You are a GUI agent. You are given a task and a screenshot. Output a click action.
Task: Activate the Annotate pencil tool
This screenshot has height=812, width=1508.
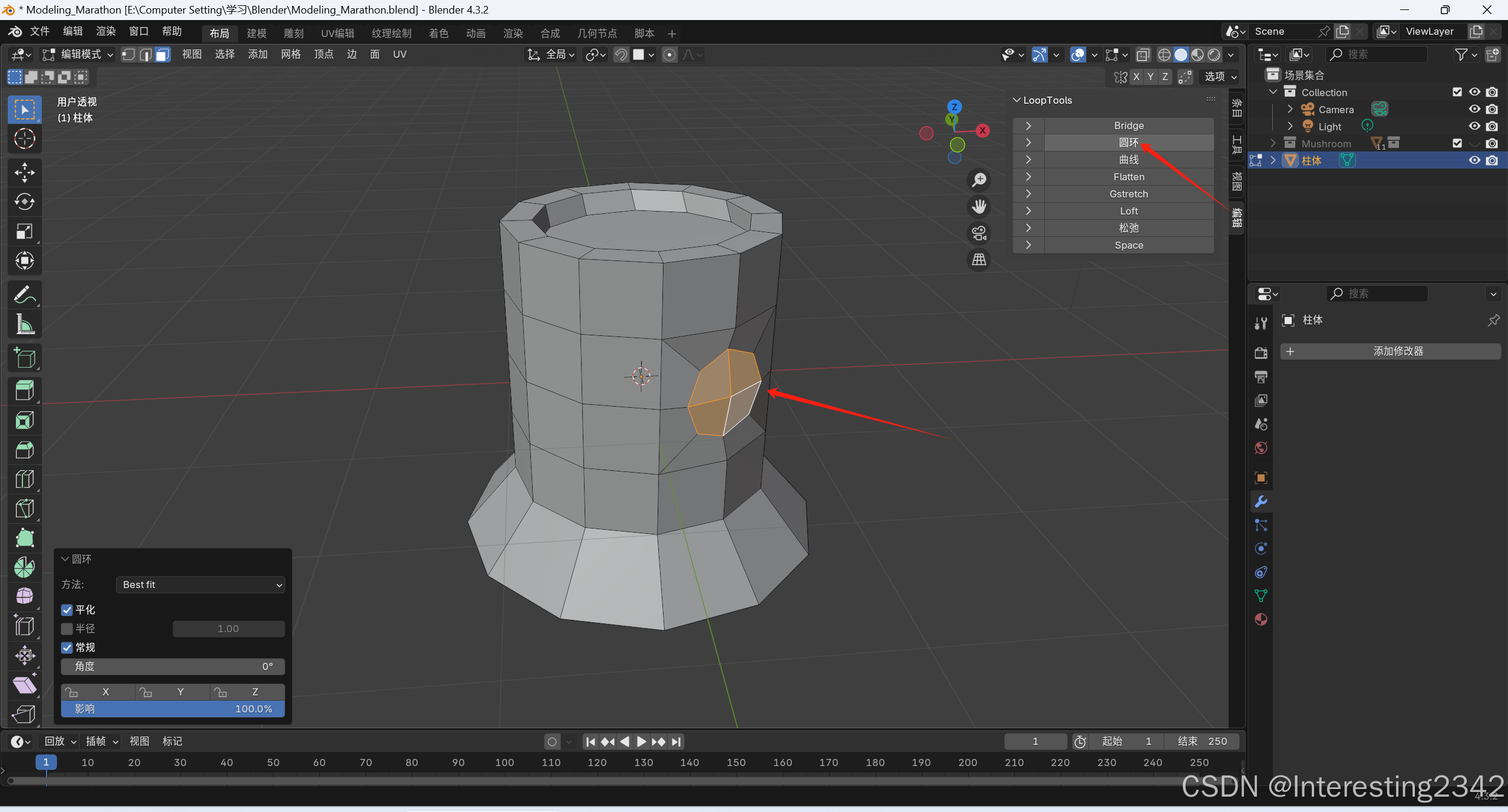coord(24,295)
